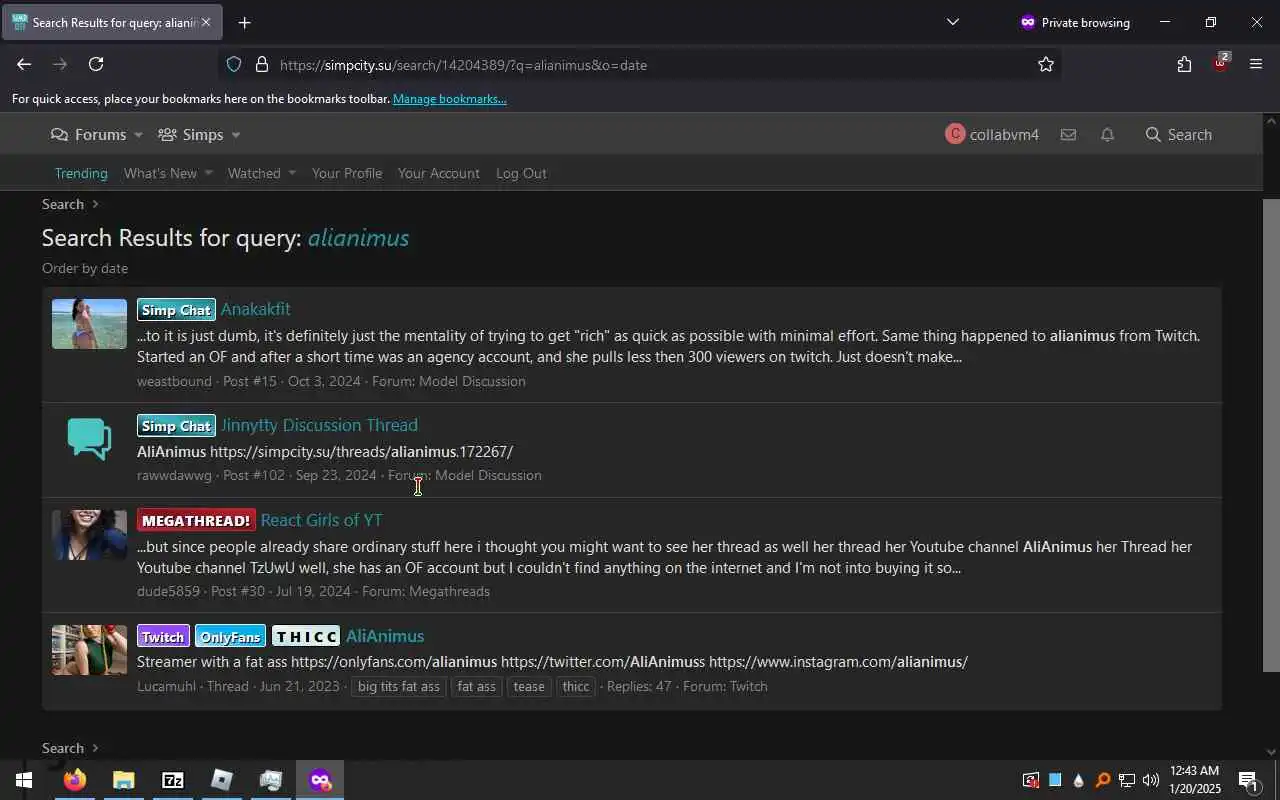Viewport: 1280px width, 800px height.
Task: Open the uBlock extension icon with badge
Action: point(1220,62)
